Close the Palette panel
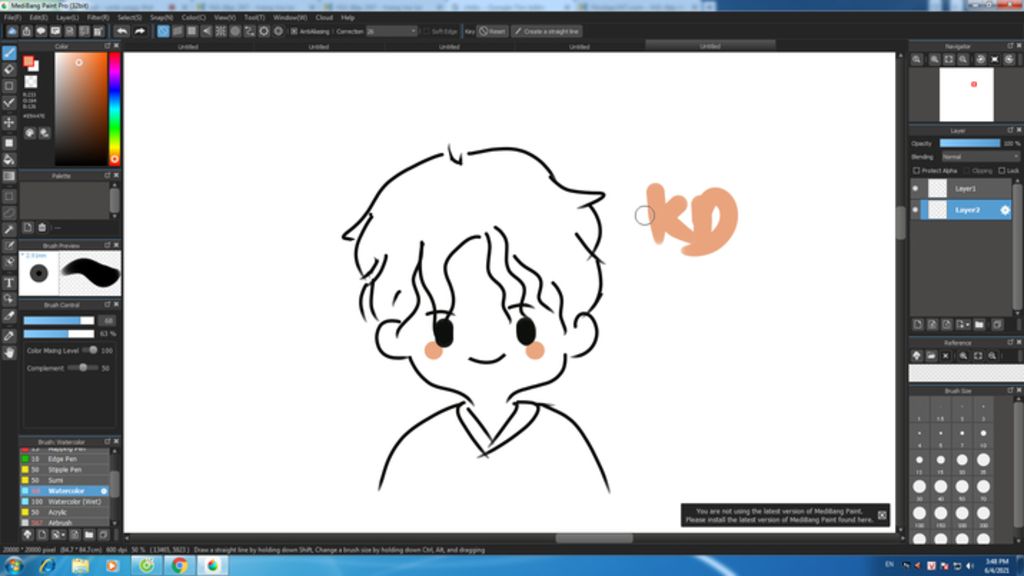The image size is (1024, 576). point(116,176)
